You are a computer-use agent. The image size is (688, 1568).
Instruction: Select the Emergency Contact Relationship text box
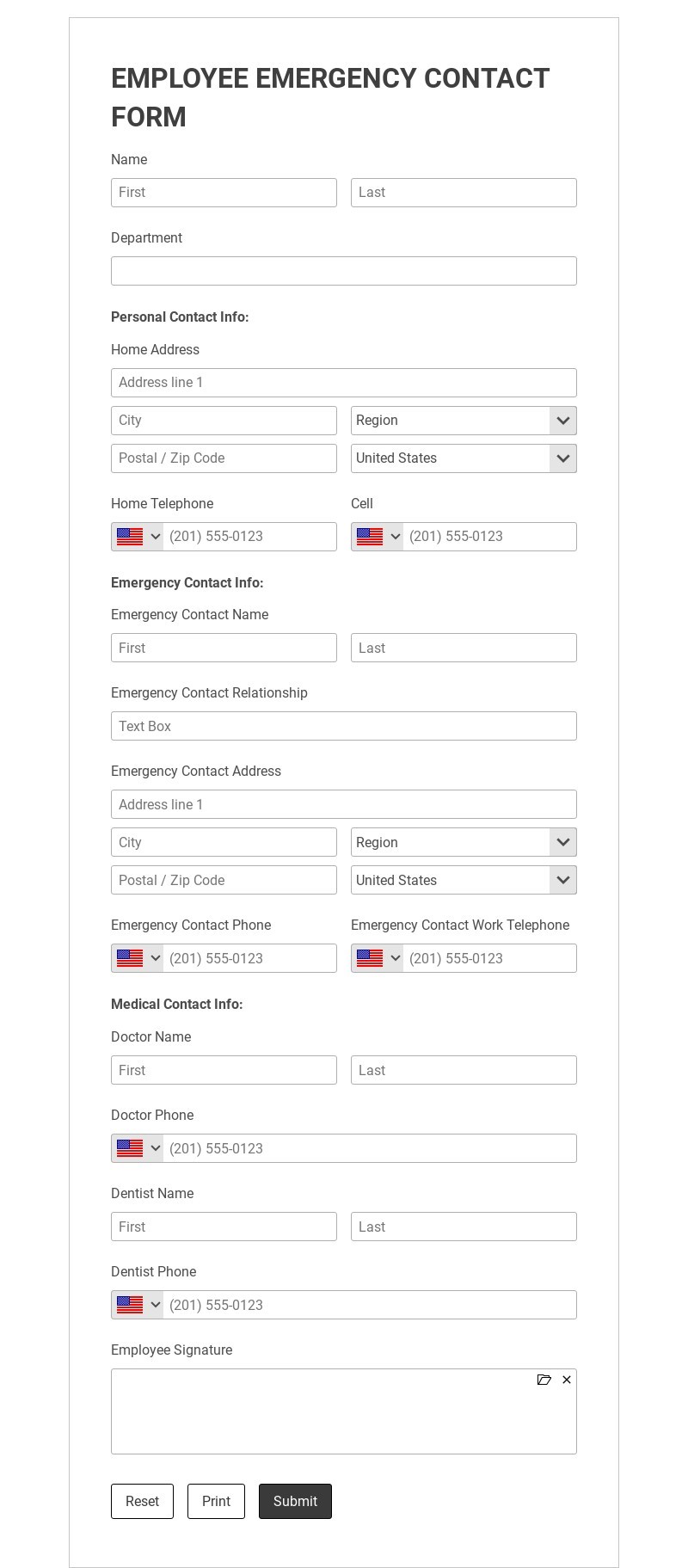344,726
